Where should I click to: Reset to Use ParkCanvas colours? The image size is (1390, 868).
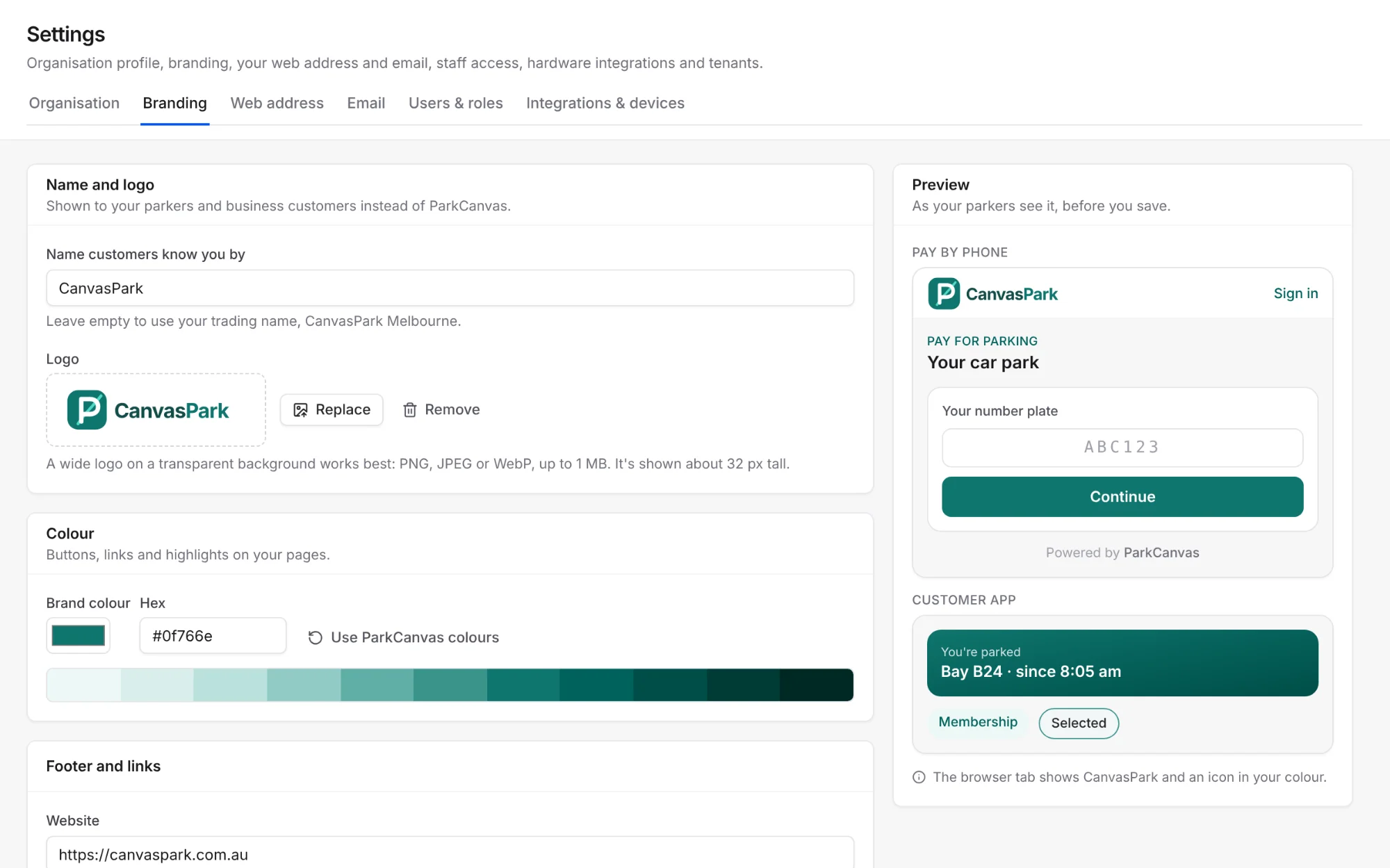(x=403, y=637)
